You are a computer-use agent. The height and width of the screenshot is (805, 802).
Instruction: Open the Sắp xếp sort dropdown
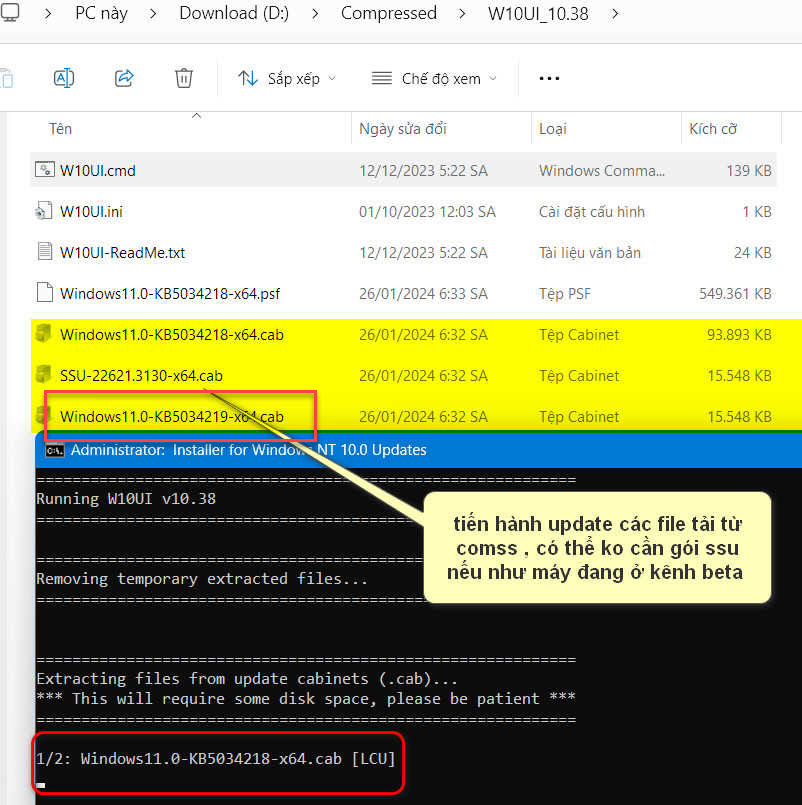[x=287, y=79]
